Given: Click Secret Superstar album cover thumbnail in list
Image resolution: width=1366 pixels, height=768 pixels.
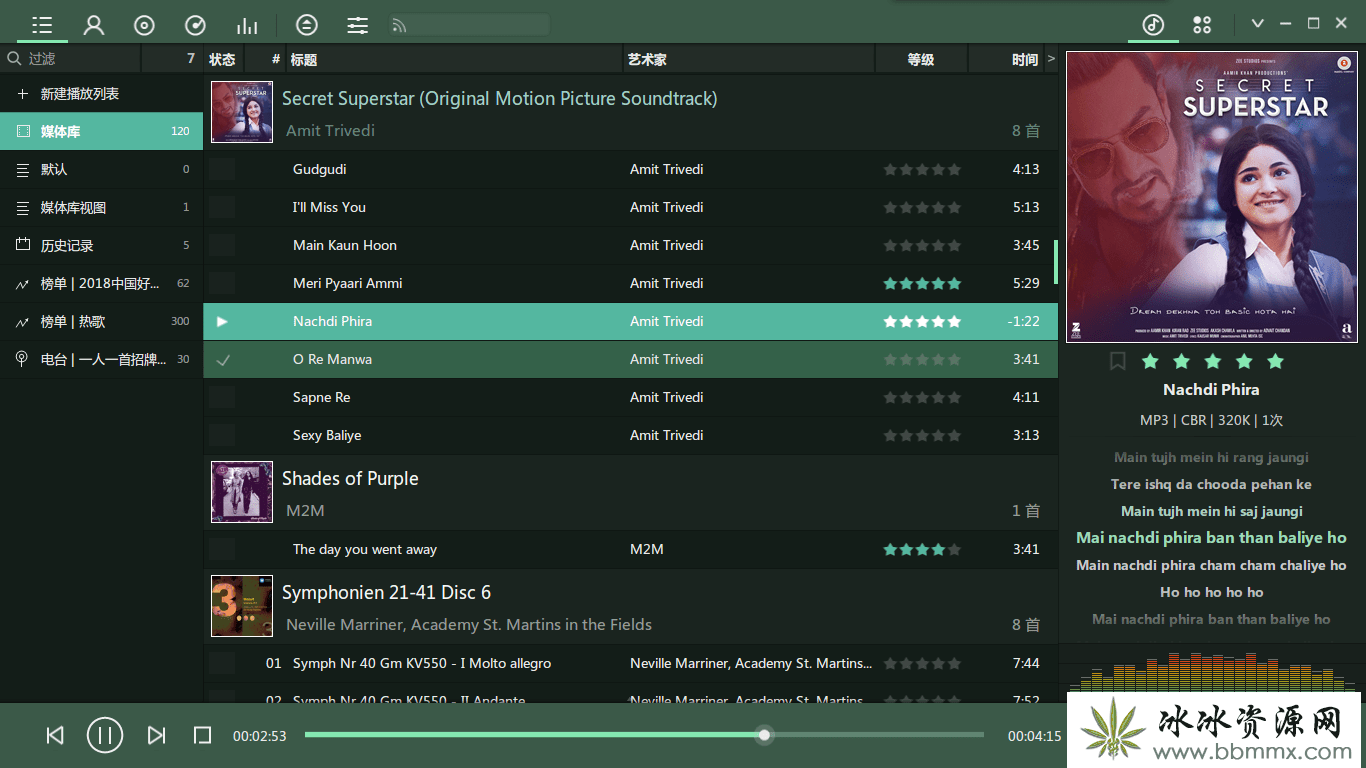Looking at the screenshot, I should coord(242,112).
